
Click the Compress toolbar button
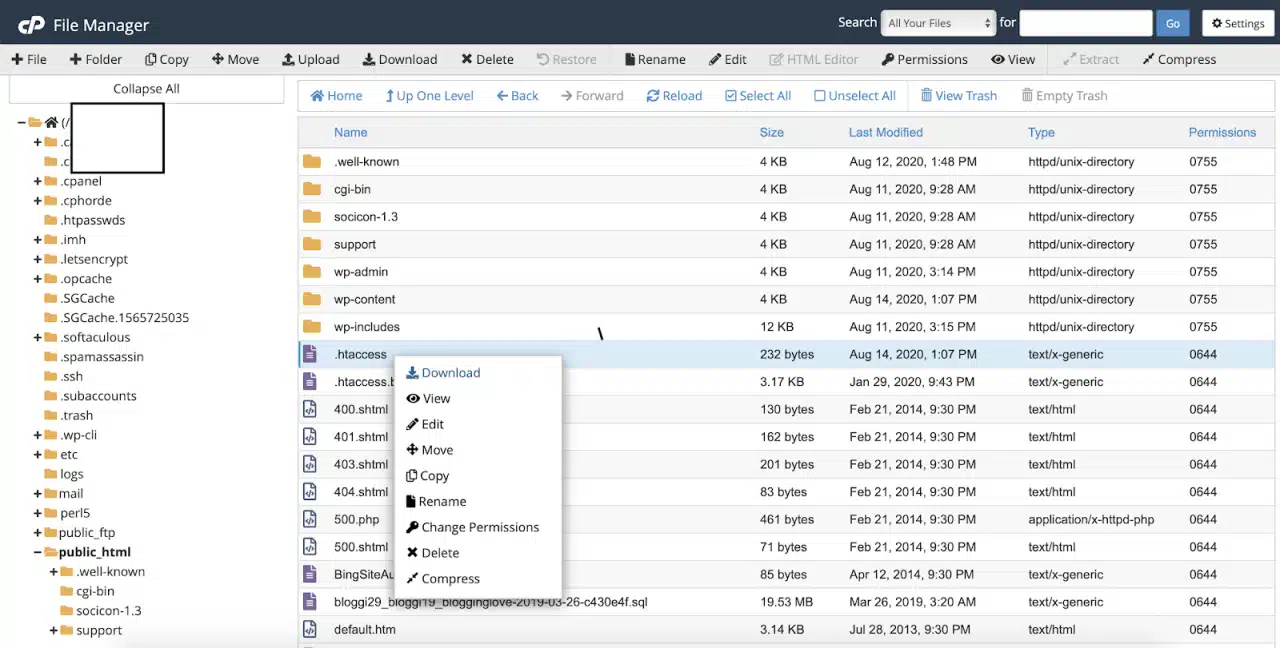(1179, 59)
